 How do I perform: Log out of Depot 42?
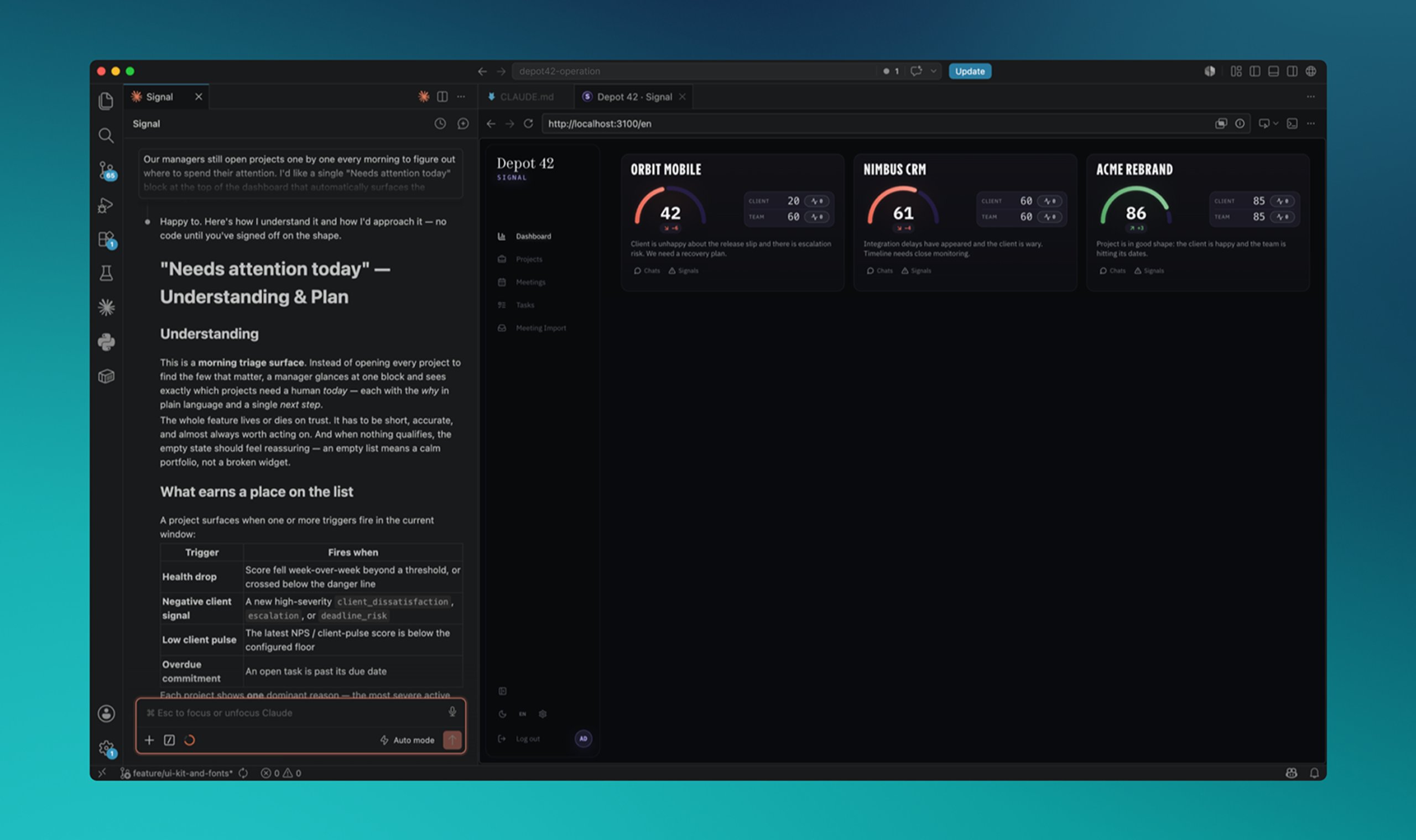[x=520, y=739]
